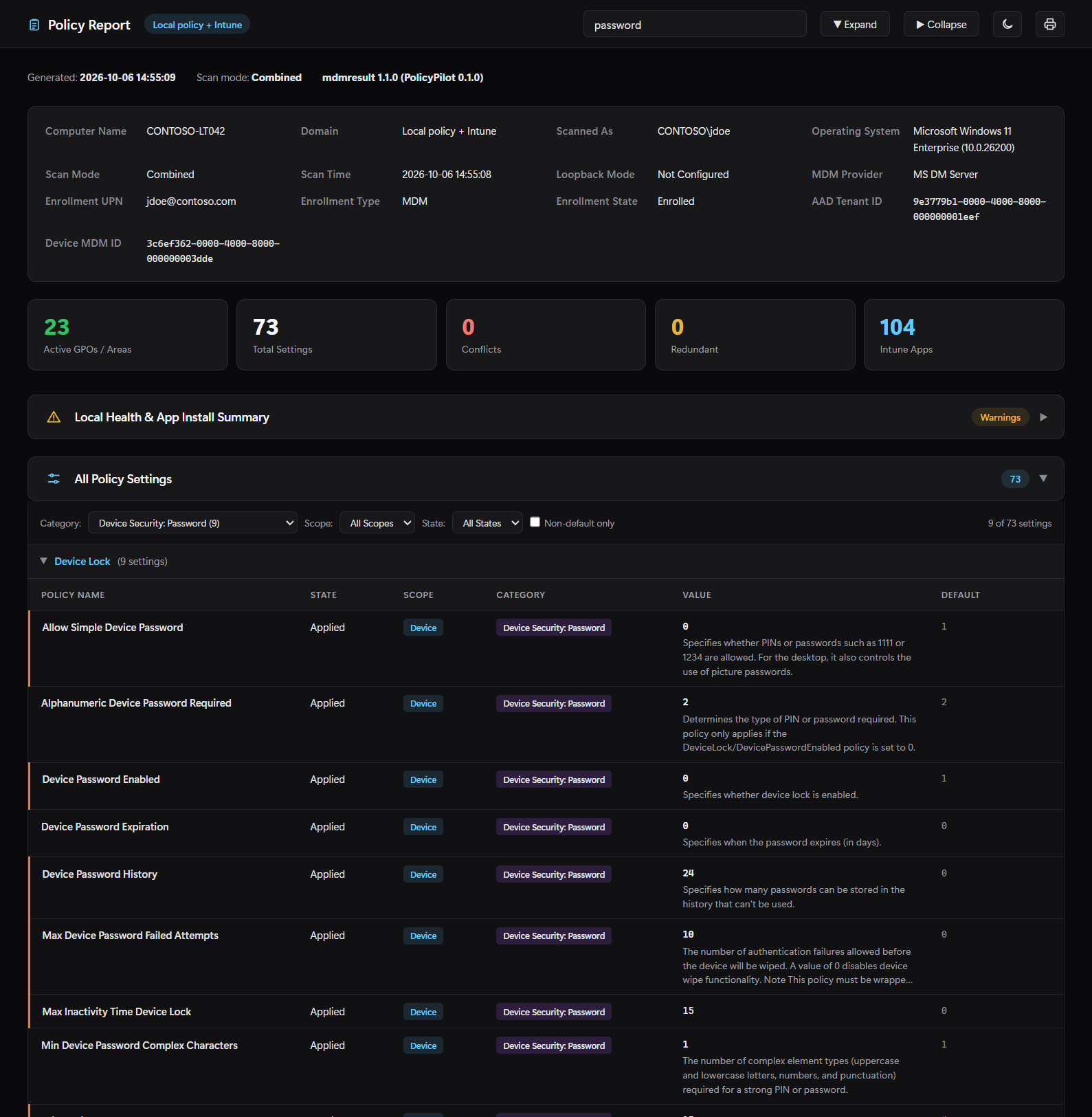
Task: Click the Device scope tag on Device Password History
Action: click(423, 874)
